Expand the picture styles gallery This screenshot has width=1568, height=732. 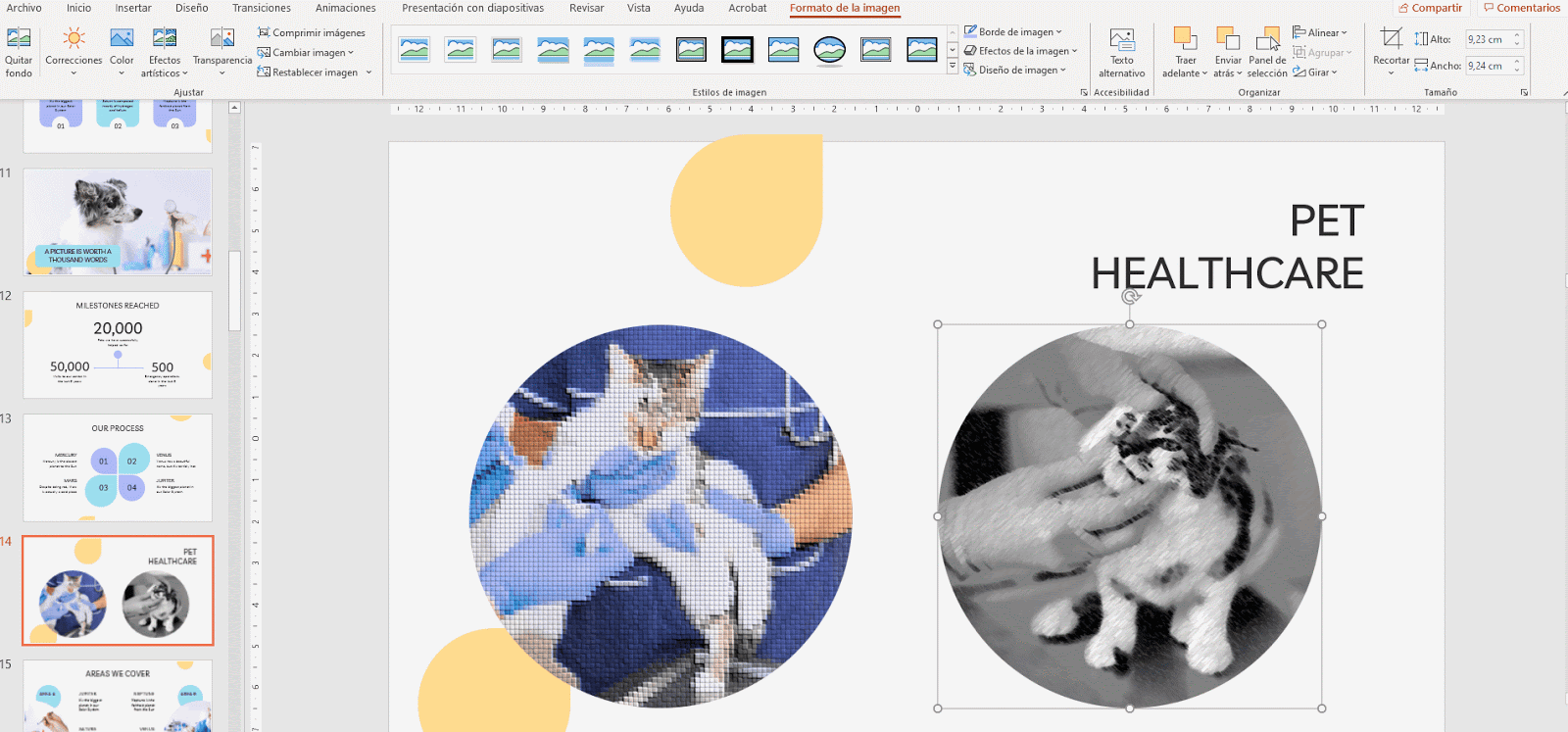point(952,68)
